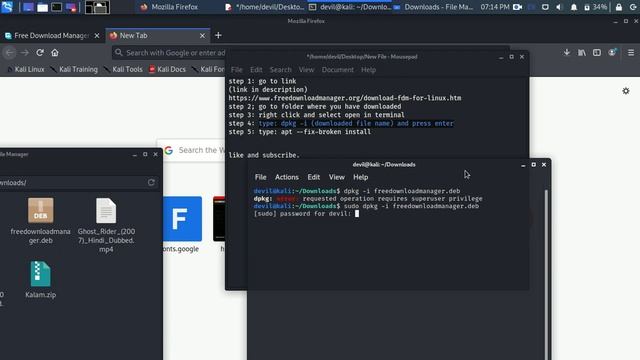Select freedownloadmanager.deb in file manager

40,221
